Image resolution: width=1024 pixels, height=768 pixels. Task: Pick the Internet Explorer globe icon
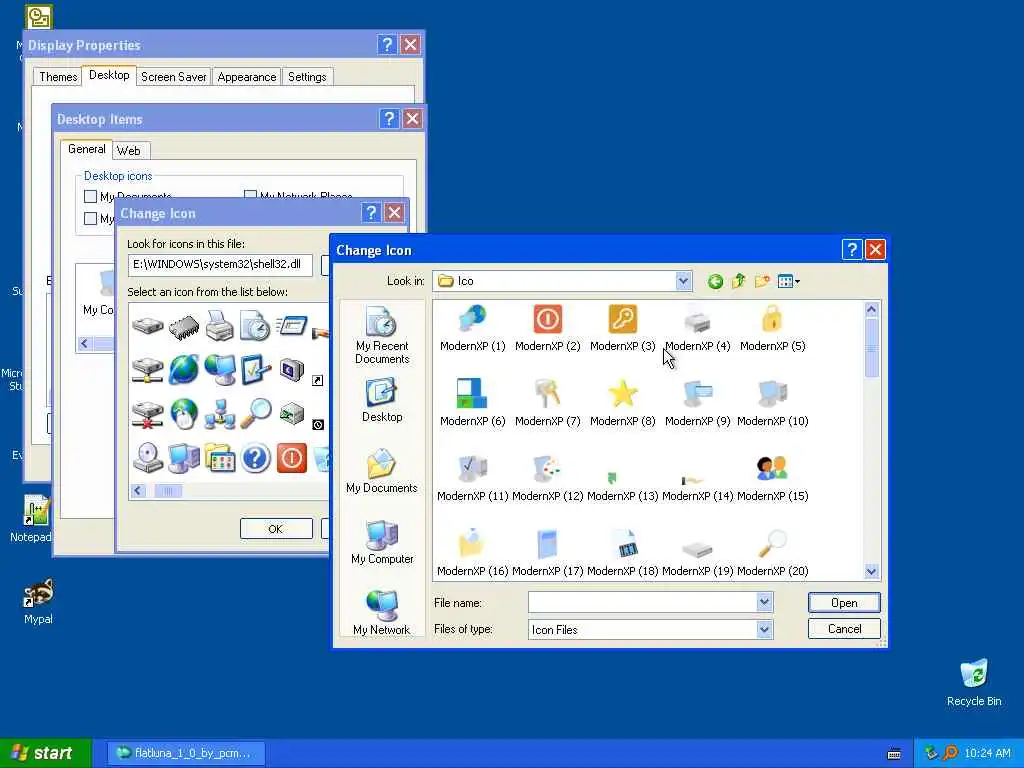184,370
